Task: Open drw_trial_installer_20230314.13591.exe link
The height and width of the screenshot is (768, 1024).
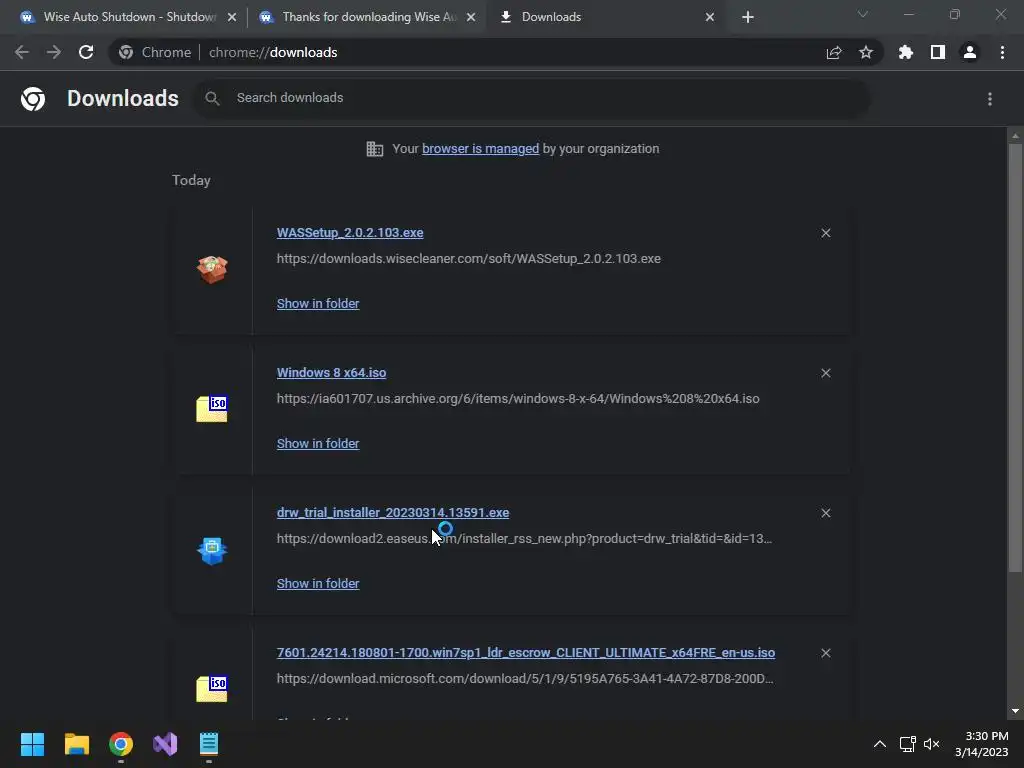Action: pyautogui.click(x=393, y=513)
